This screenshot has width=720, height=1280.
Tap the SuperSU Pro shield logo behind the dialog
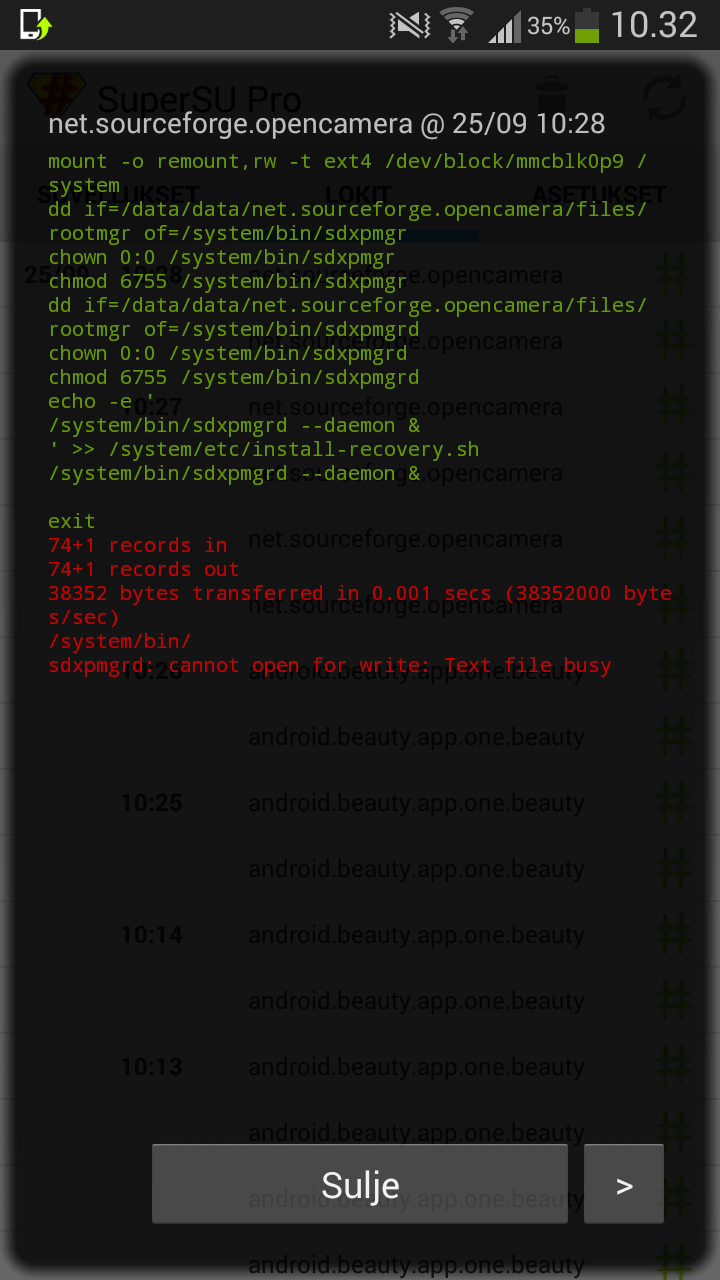(57, 98)
